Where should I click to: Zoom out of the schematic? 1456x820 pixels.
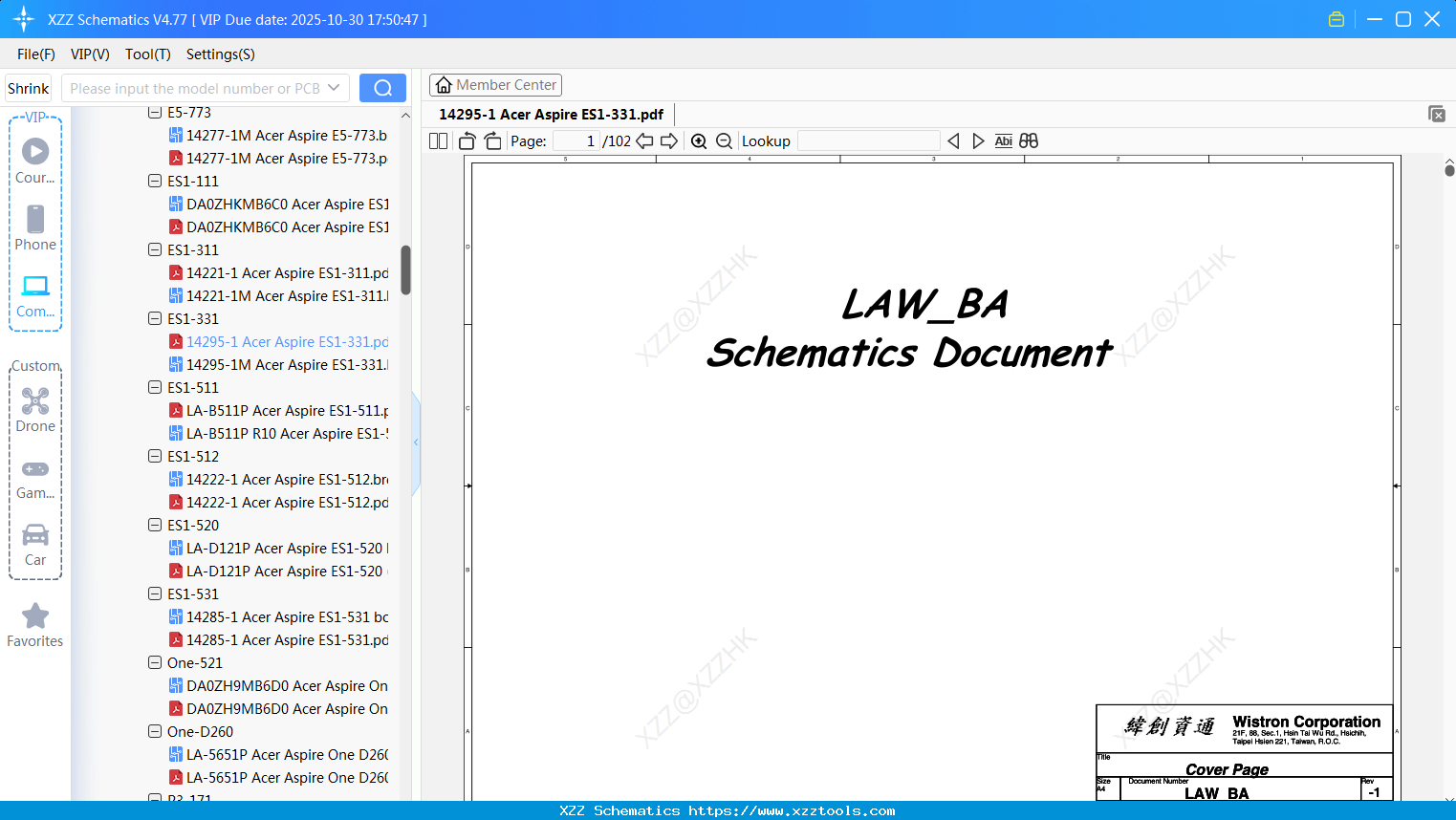coord(725,141)
